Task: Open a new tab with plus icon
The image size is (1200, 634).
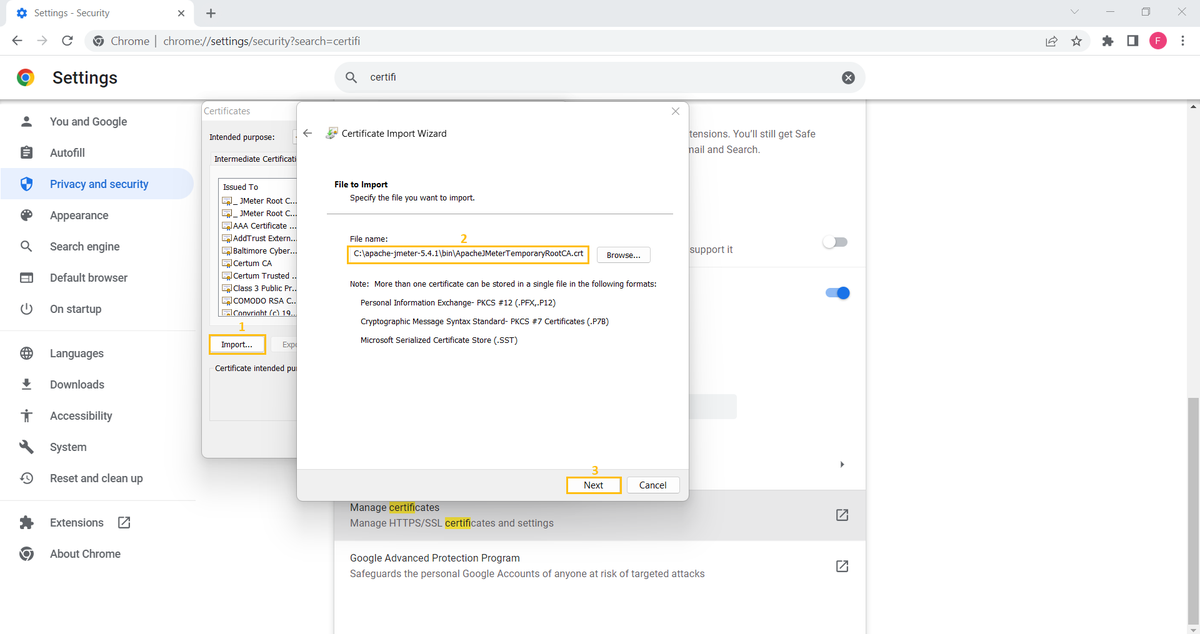Action: [x=211, y=13]
